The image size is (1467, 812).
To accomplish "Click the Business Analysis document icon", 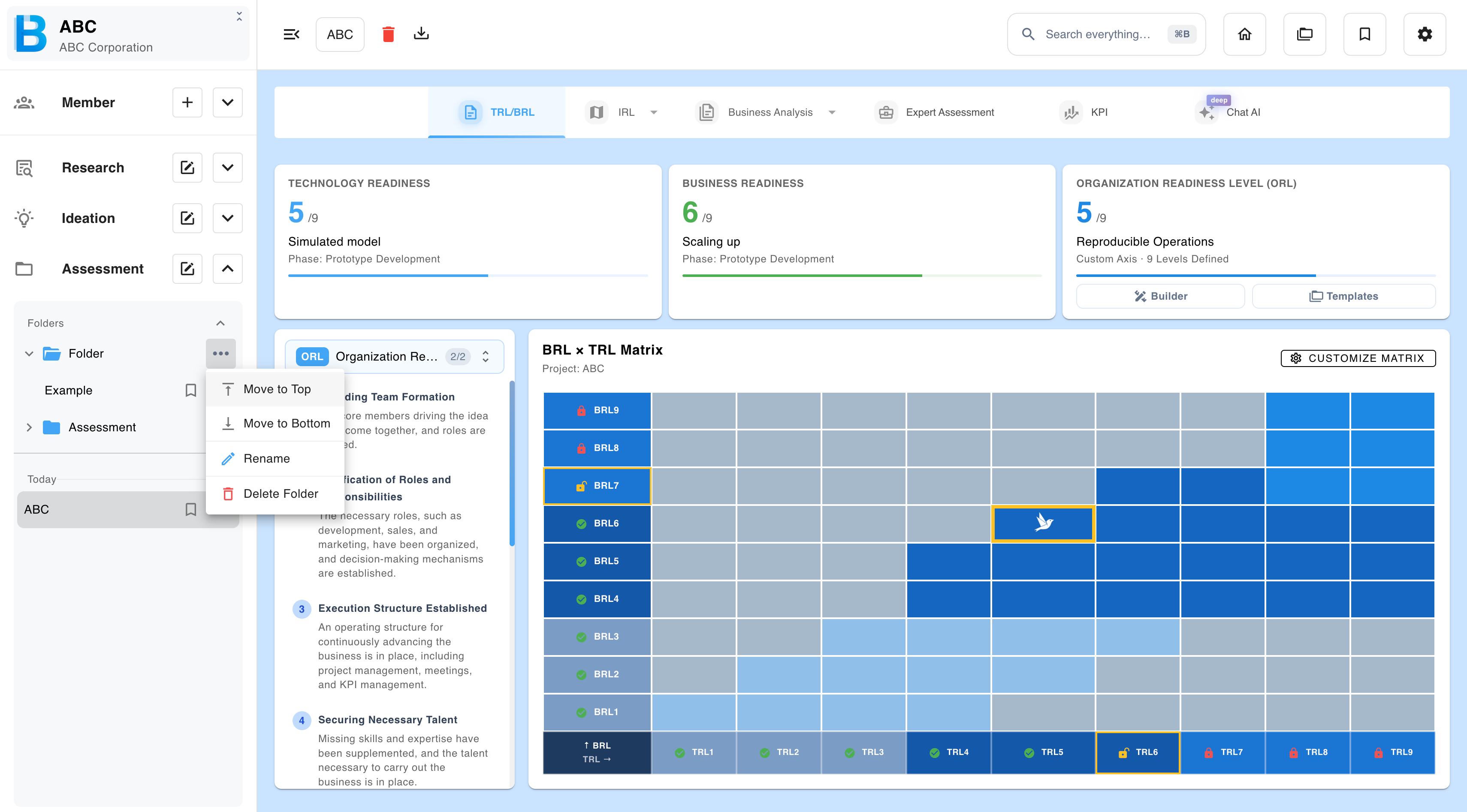I will 706,112.
